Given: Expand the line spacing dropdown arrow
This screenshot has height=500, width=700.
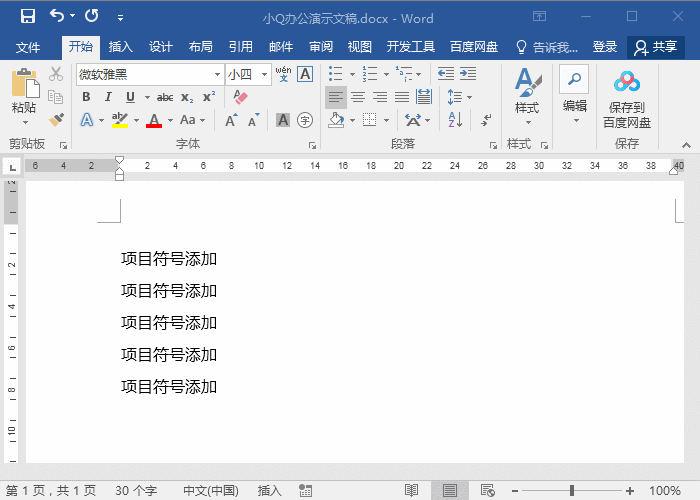Looking at the screenshot, I should click(470, 97).
